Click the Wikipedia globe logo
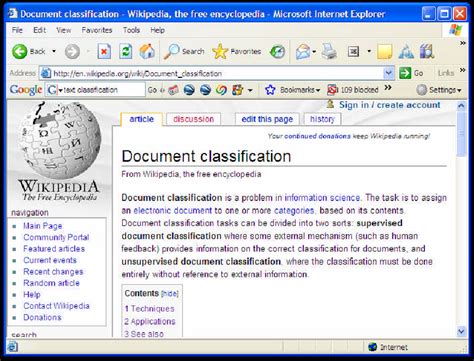 tap(59, 141)
